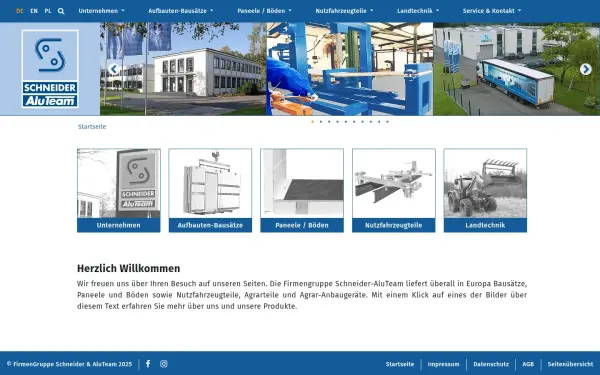Select the second slider dot indicator
Viewport: 600px width, 375px height.
[x=321, y=122]
